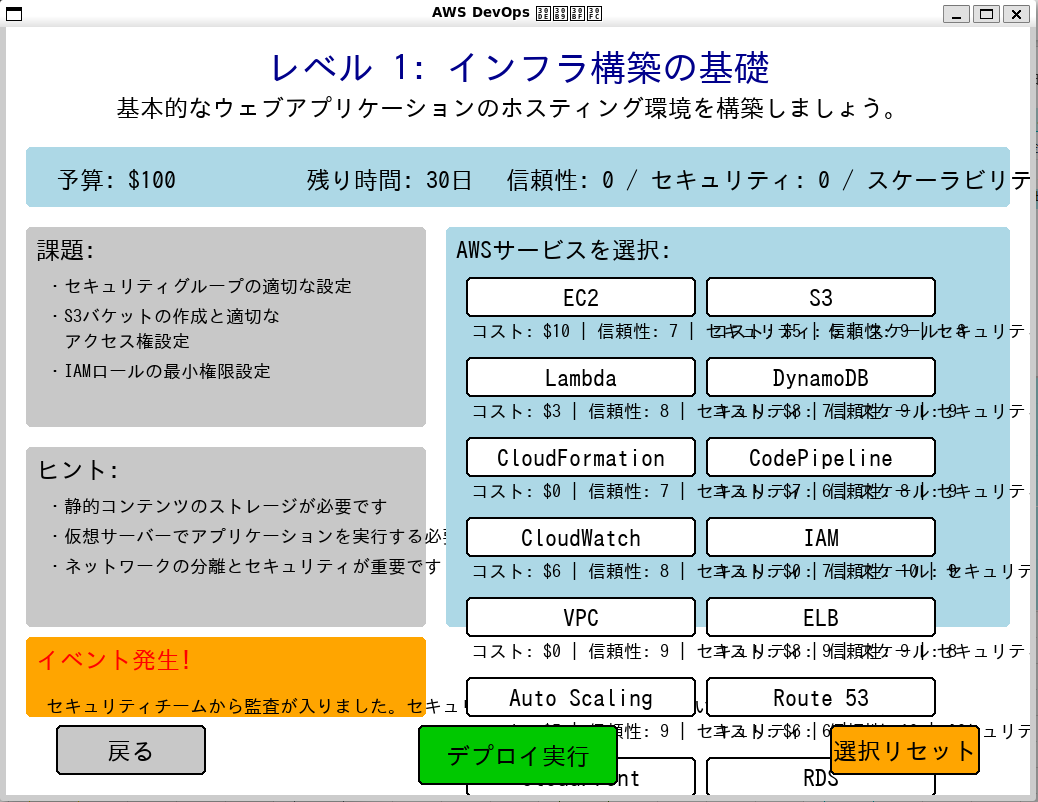
Task: Reset service selection with 選択リセット
Action: 903,750
